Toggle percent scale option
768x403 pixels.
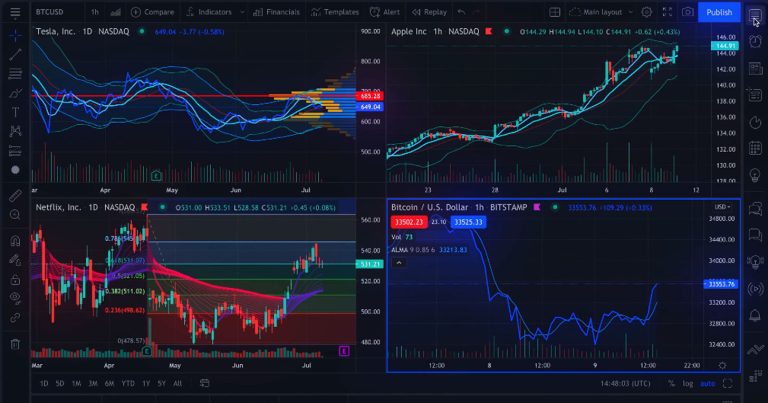click(672, 383)
